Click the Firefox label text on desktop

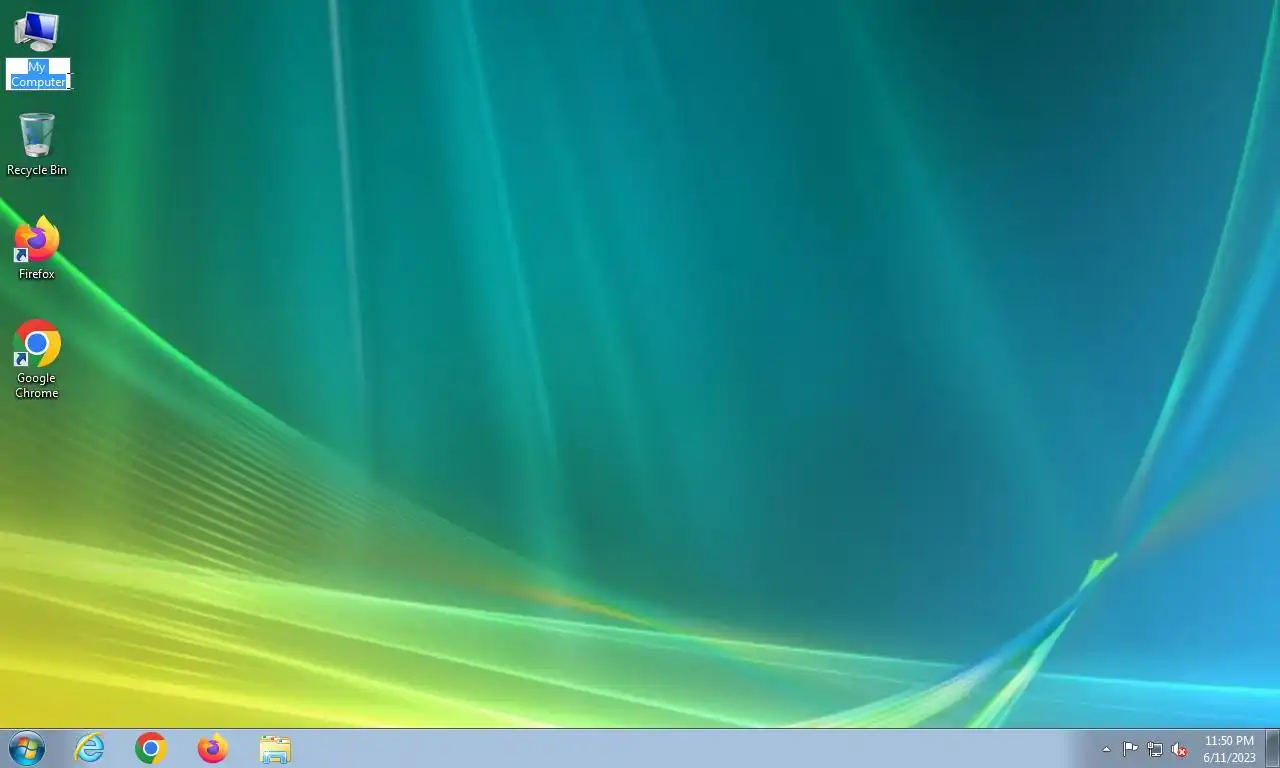(x=37, y=274)
